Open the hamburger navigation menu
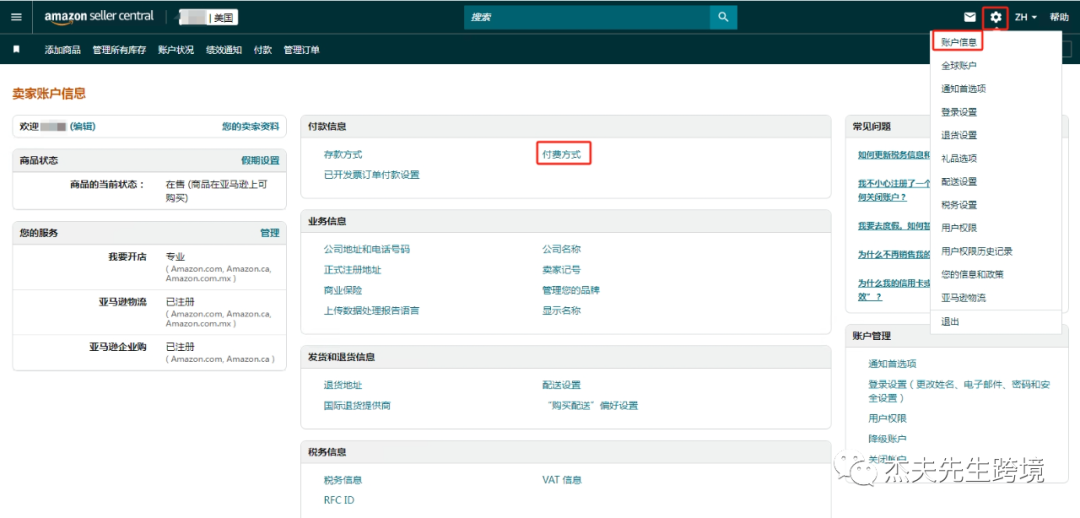Viewport: 1080px width, 518px height. pyautogui.click(x=17, y=17)
